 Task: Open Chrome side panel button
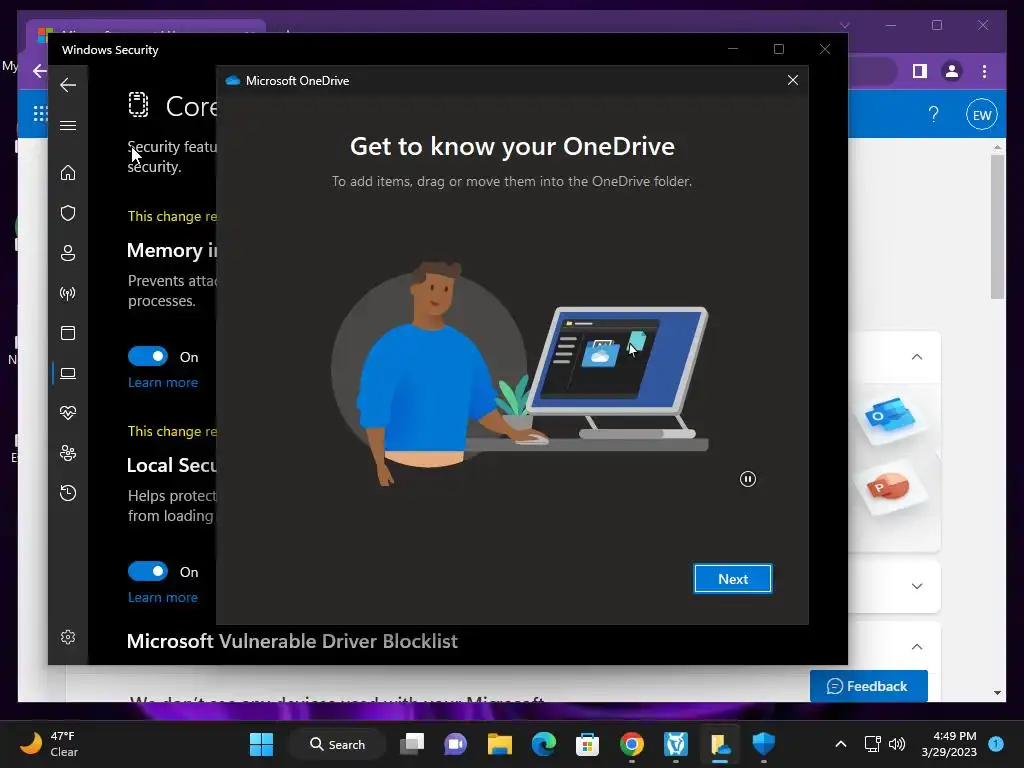tap(920, 71)
